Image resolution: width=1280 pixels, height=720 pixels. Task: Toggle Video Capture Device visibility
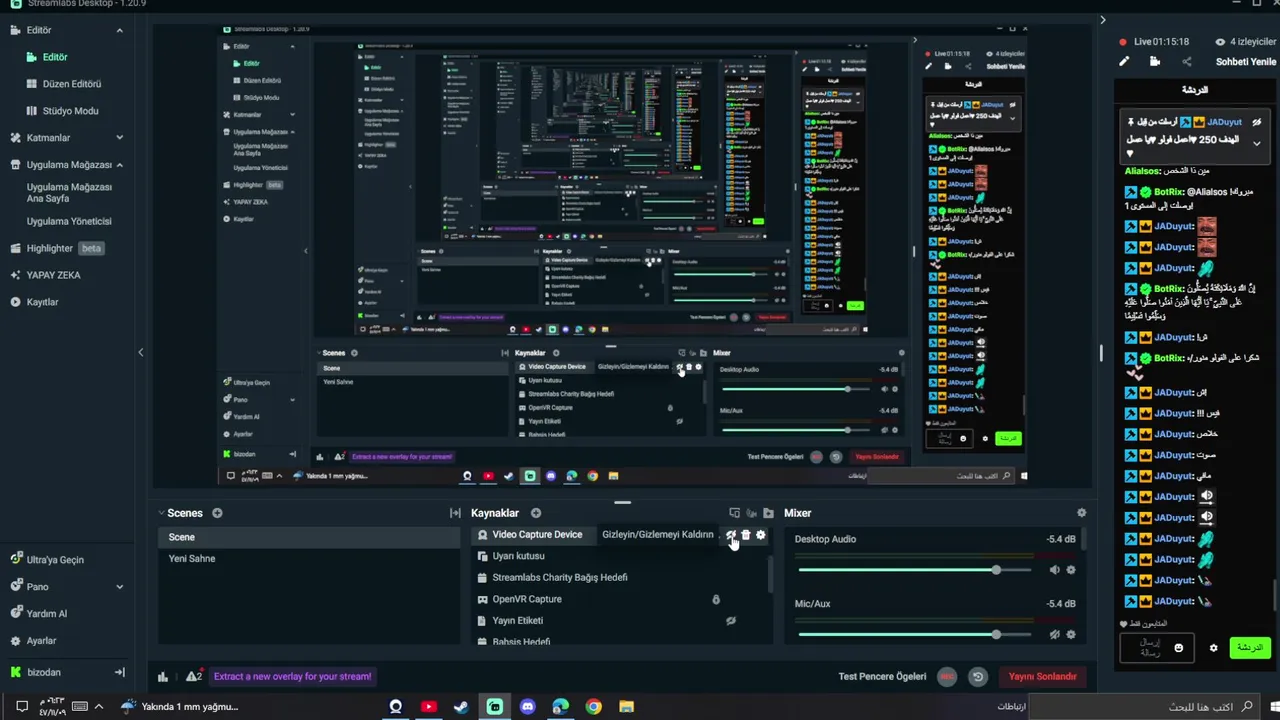coord(731,535)
